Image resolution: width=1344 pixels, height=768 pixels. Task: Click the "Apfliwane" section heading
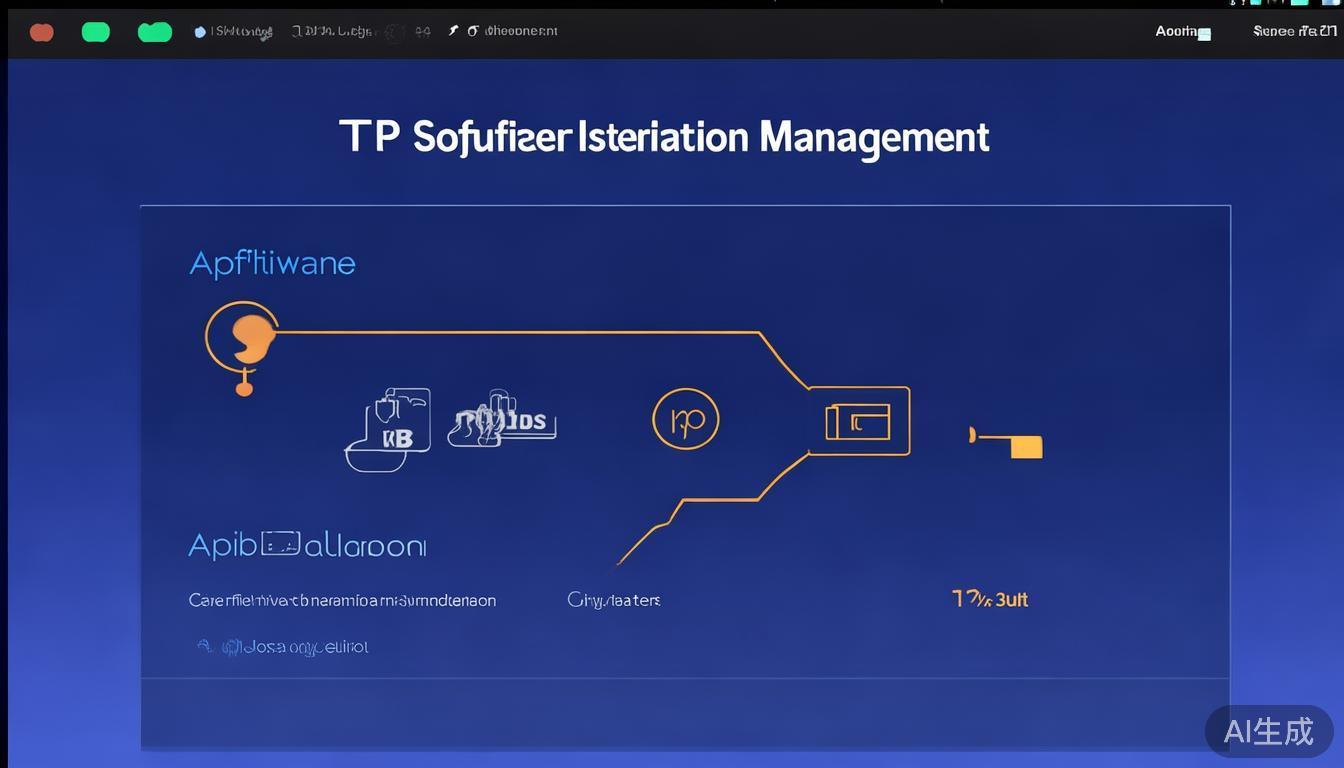coord(272,263)
